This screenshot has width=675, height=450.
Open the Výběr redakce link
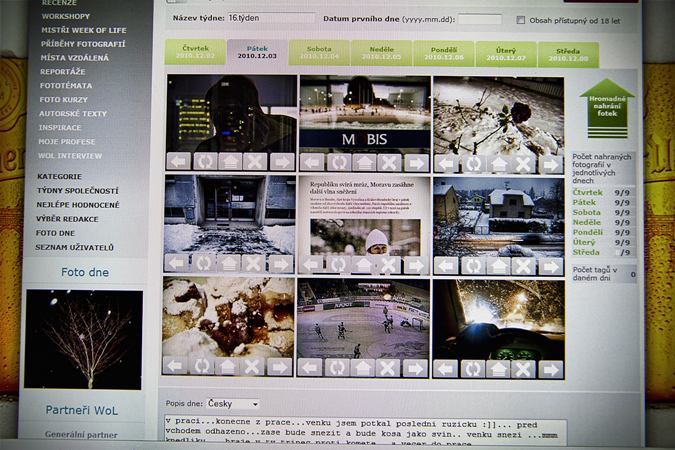(67, 219)
